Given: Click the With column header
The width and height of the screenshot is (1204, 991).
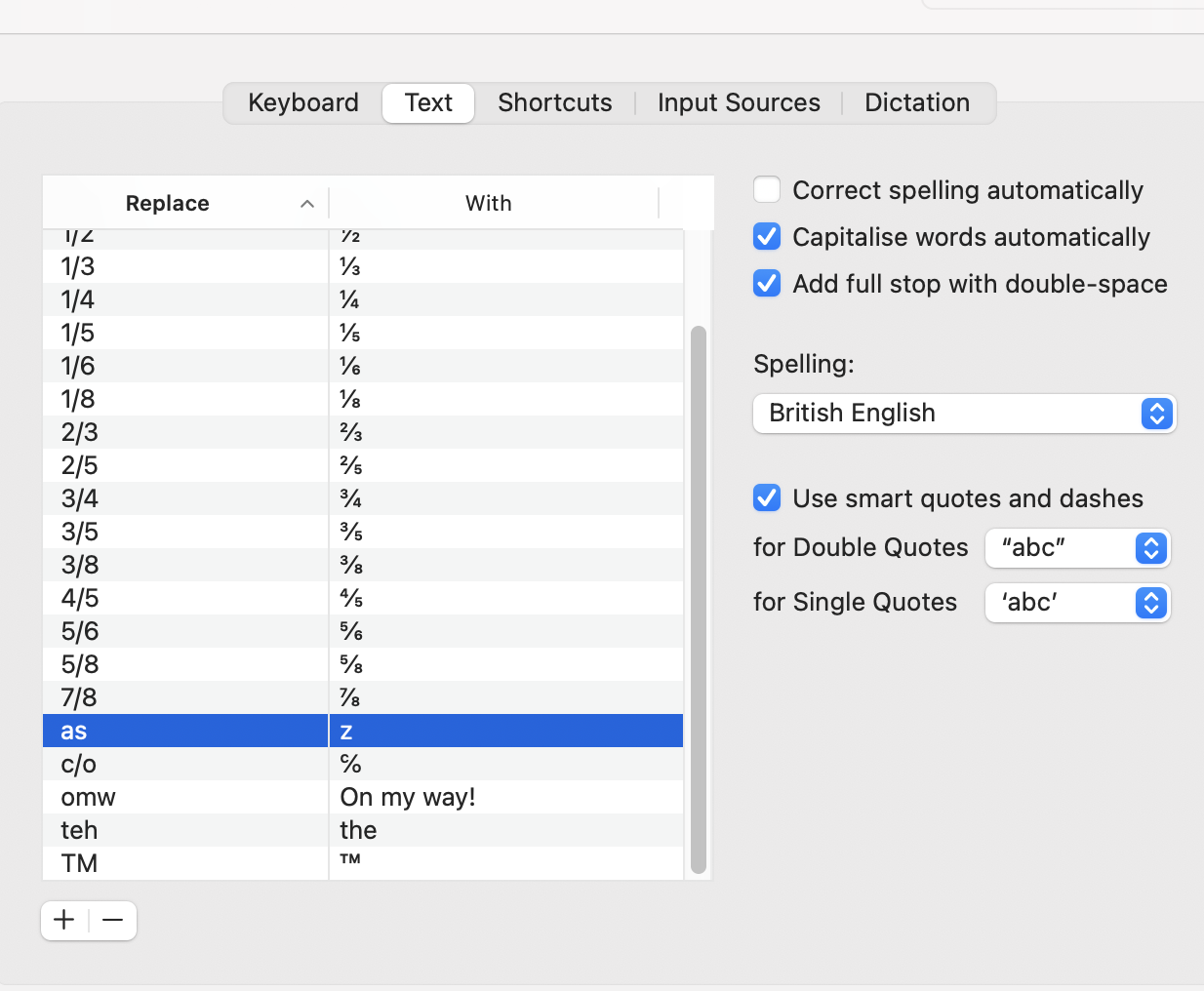Looking at the screenshot, I should pos(489,204).
